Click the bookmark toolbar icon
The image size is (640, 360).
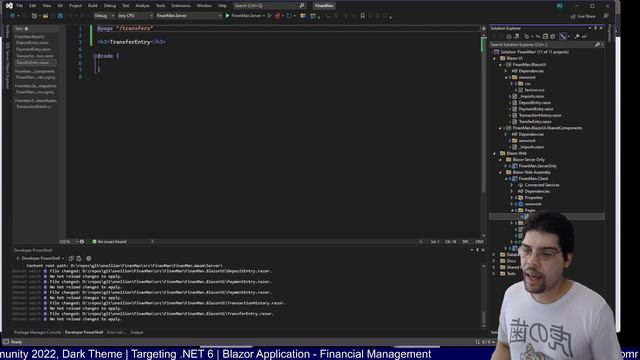tap(362, 16)
